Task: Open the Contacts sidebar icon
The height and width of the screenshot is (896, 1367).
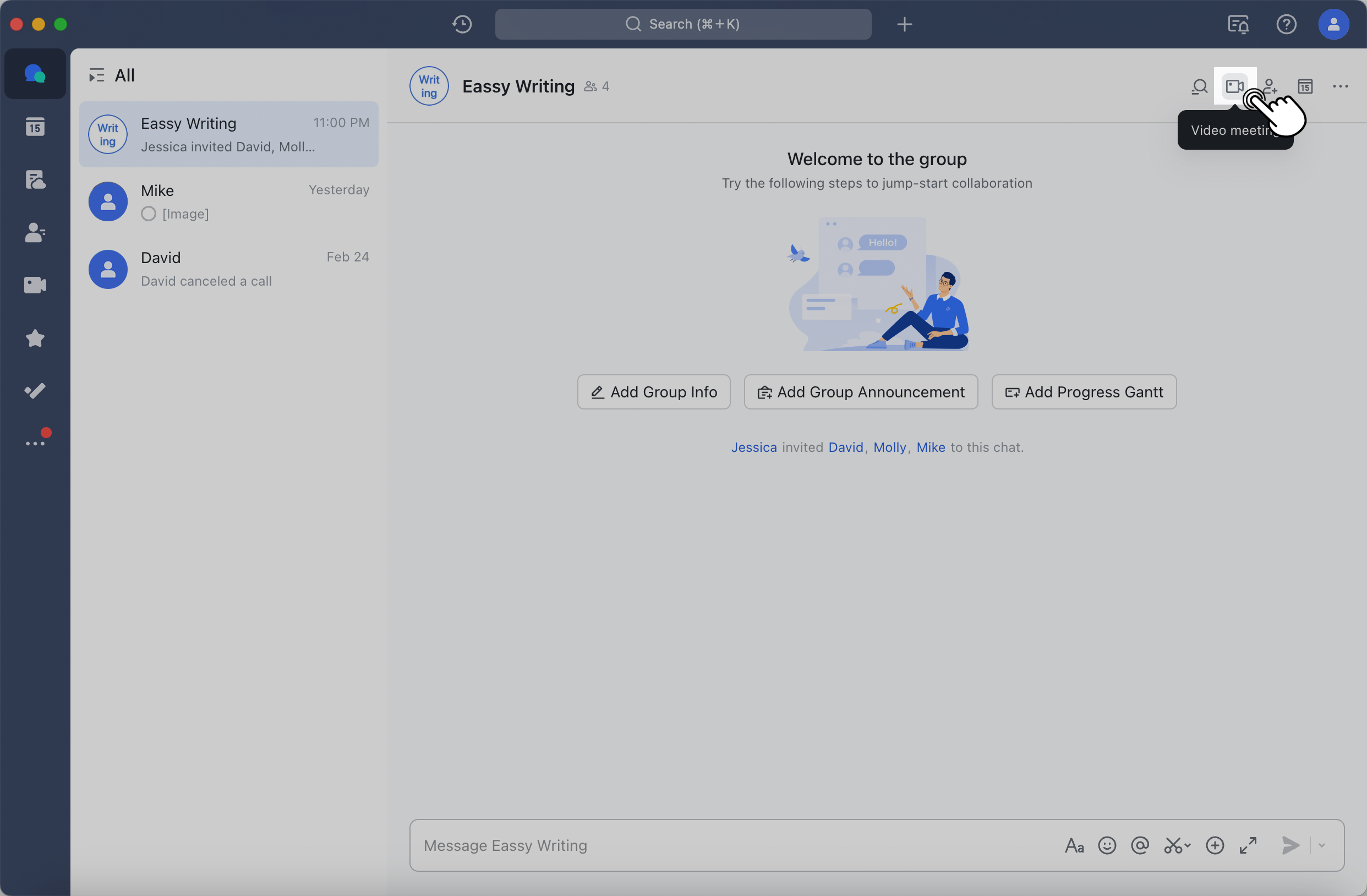Action: 35,233
